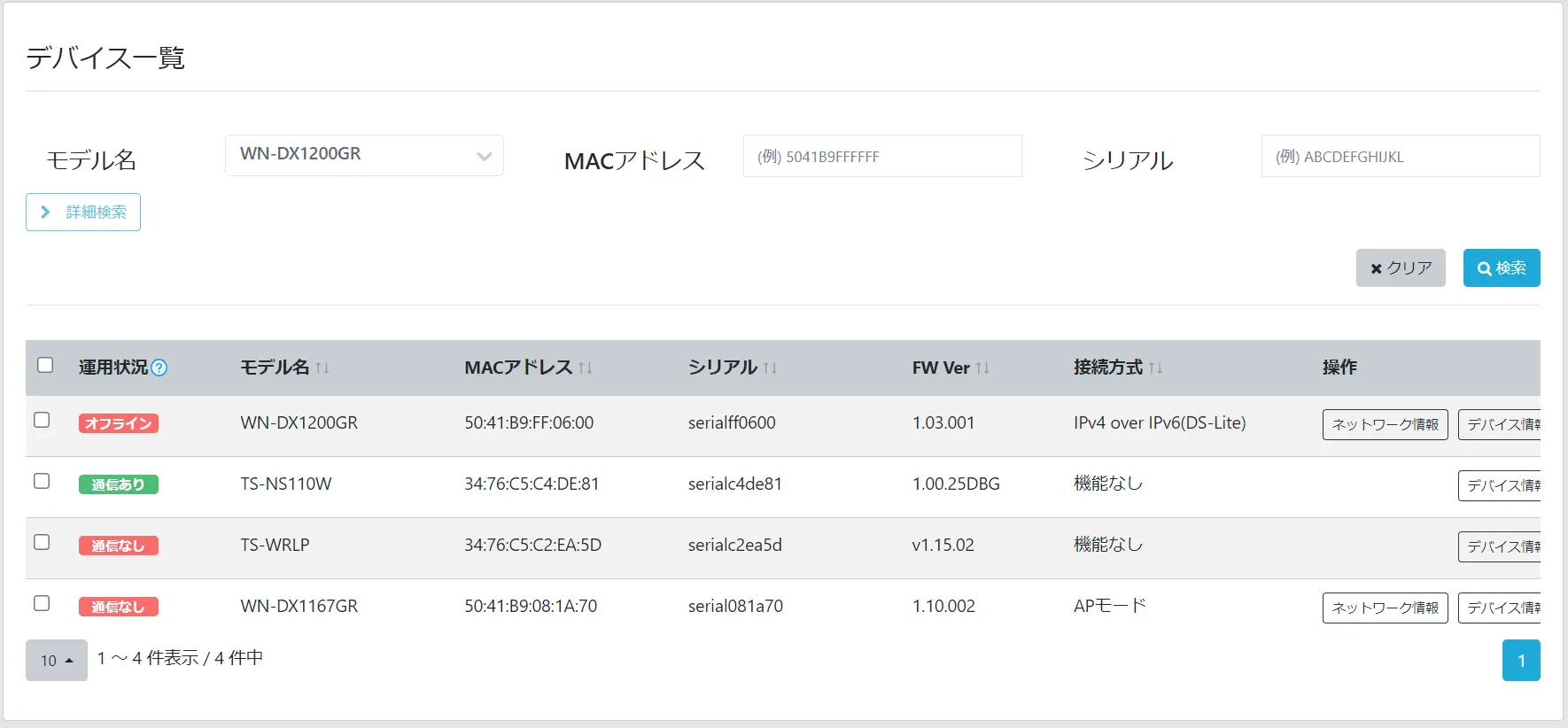Sort by 接続方式 column arrows
The image size is (1568, 728).
[1156, 368]
